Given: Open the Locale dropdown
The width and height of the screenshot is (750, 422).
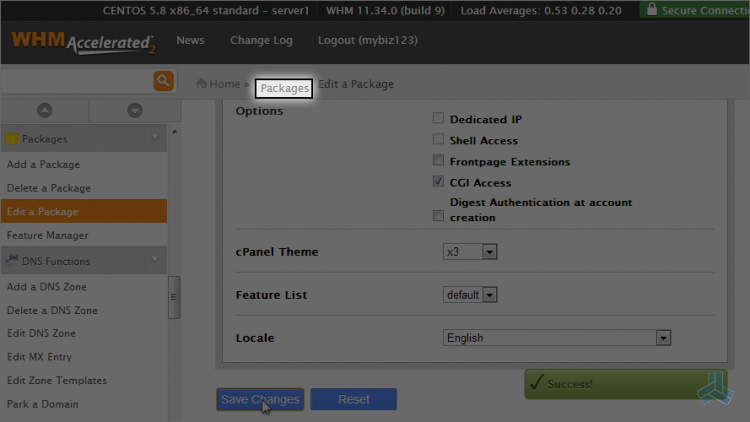Looking at the screenshot, I should [x=557, y=338].
